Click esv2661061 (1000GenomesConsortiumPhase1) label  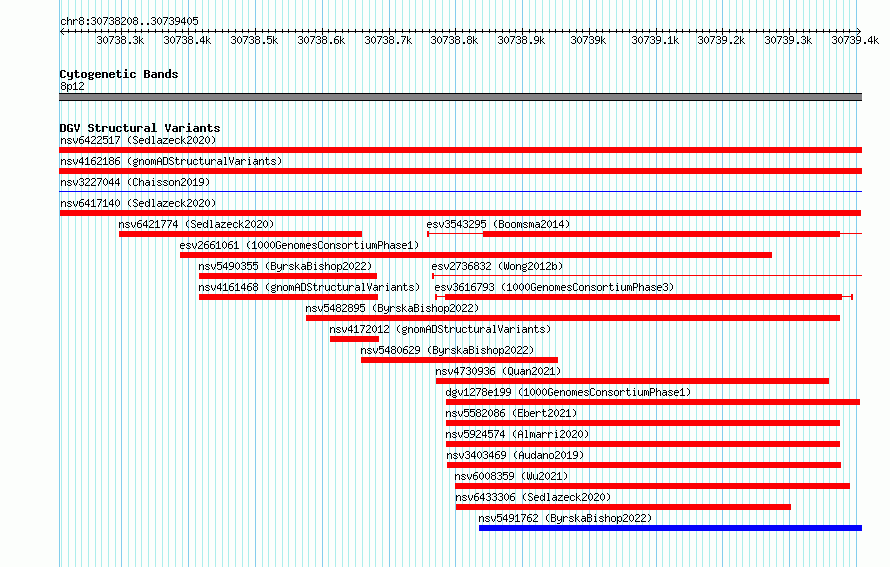(299, 245)
